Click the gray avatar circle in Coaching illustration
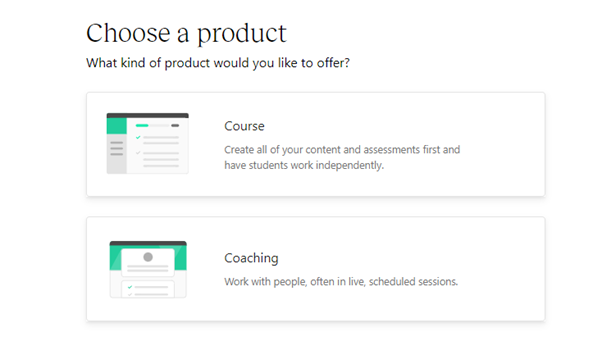The width and height of the screenshot is (602, 364). (x=148, y=257)
